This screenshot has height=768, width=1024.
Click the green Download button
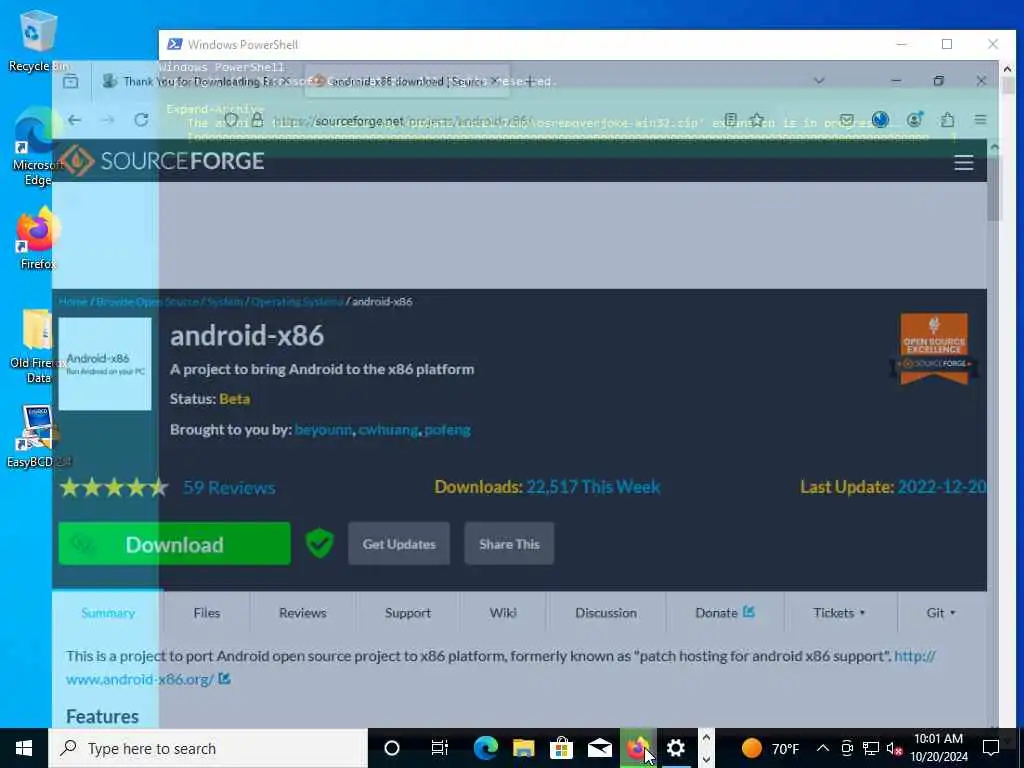[x=174, y=544]
